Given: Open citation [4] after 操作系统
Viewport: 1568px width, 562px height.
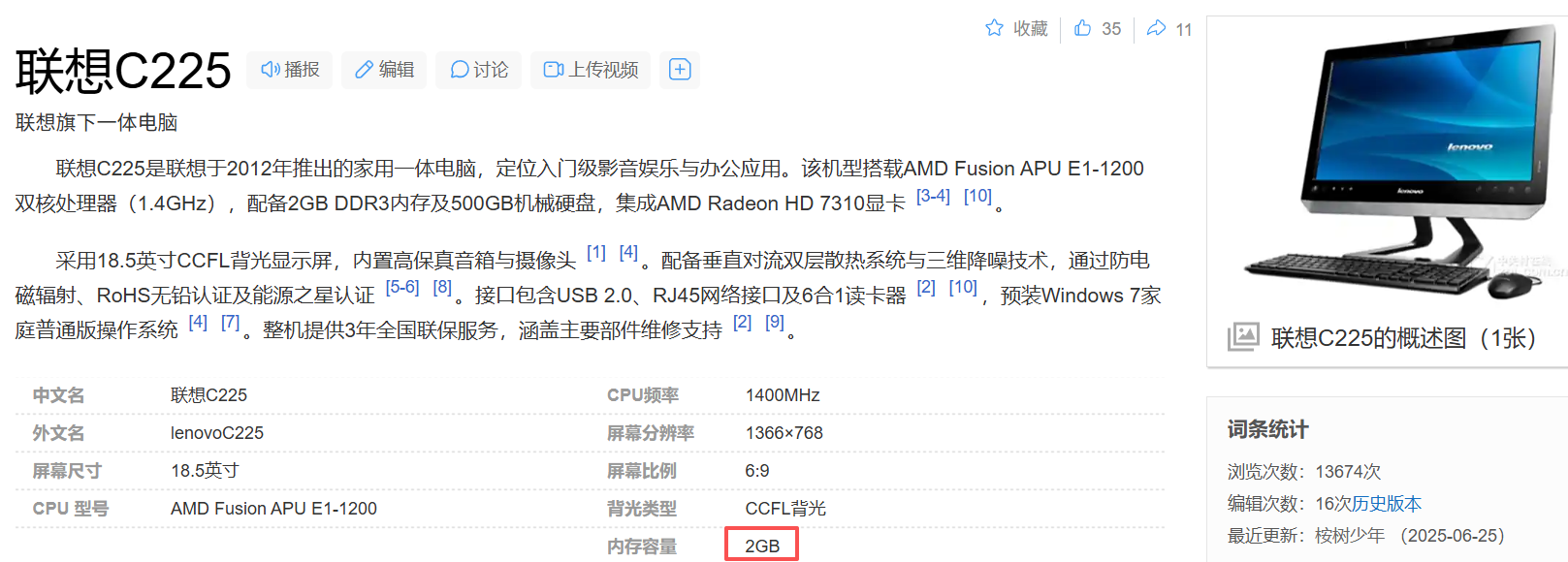Looking at the screenshot, I should pos(198,323).
